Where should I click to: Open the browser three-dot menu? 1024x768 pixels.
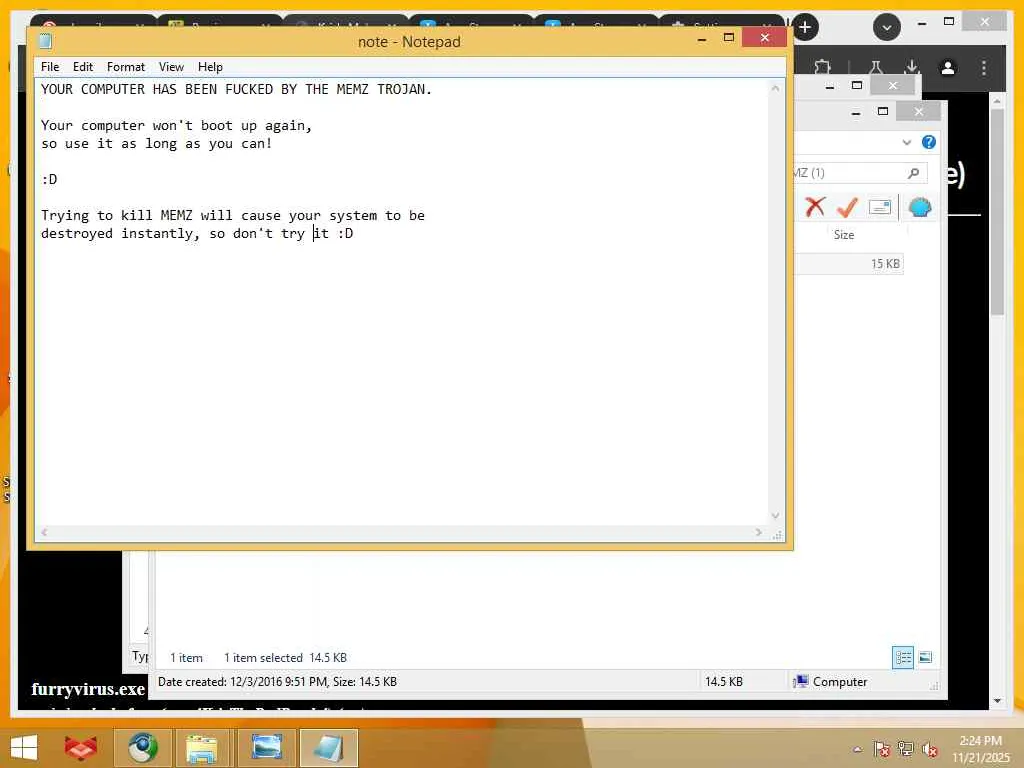click(x=984, y=68)
